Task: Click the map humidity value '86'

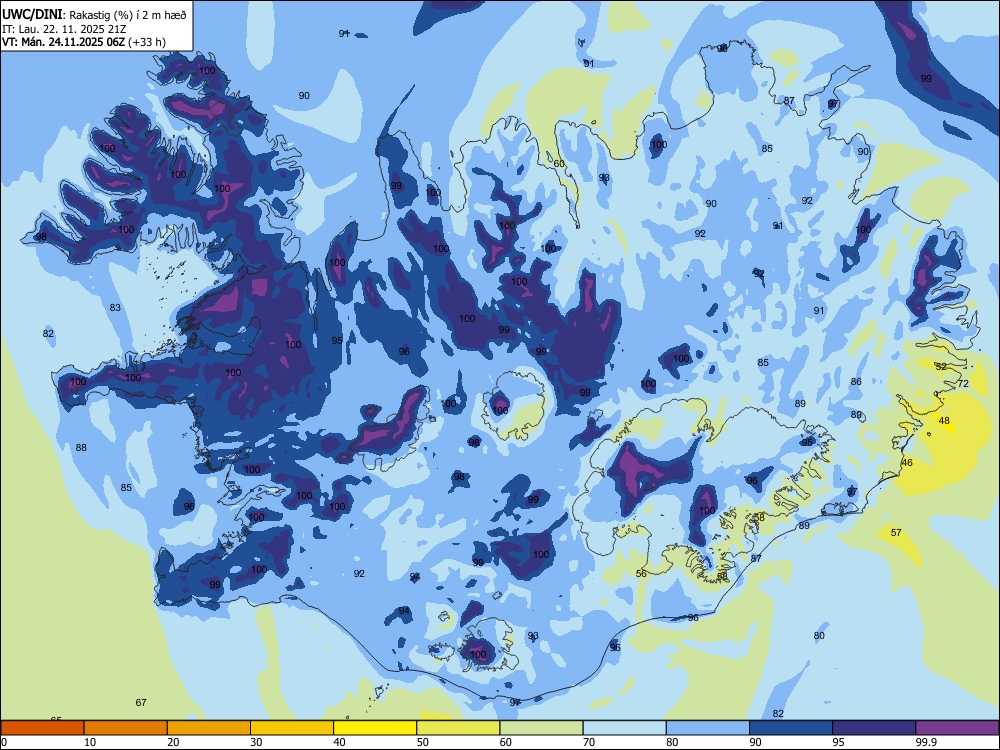Action: [x=857, y=381]
